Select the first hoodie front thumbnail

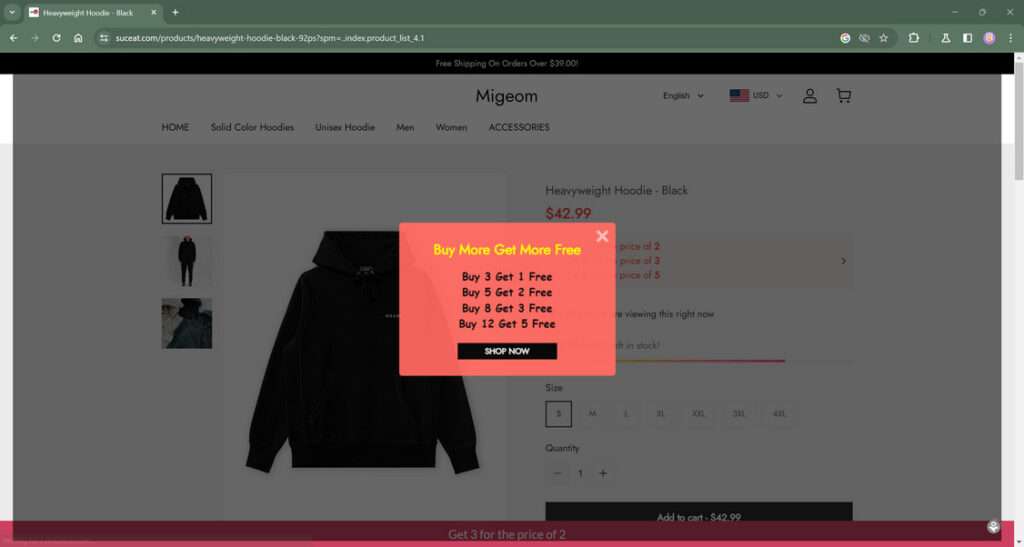187,198
